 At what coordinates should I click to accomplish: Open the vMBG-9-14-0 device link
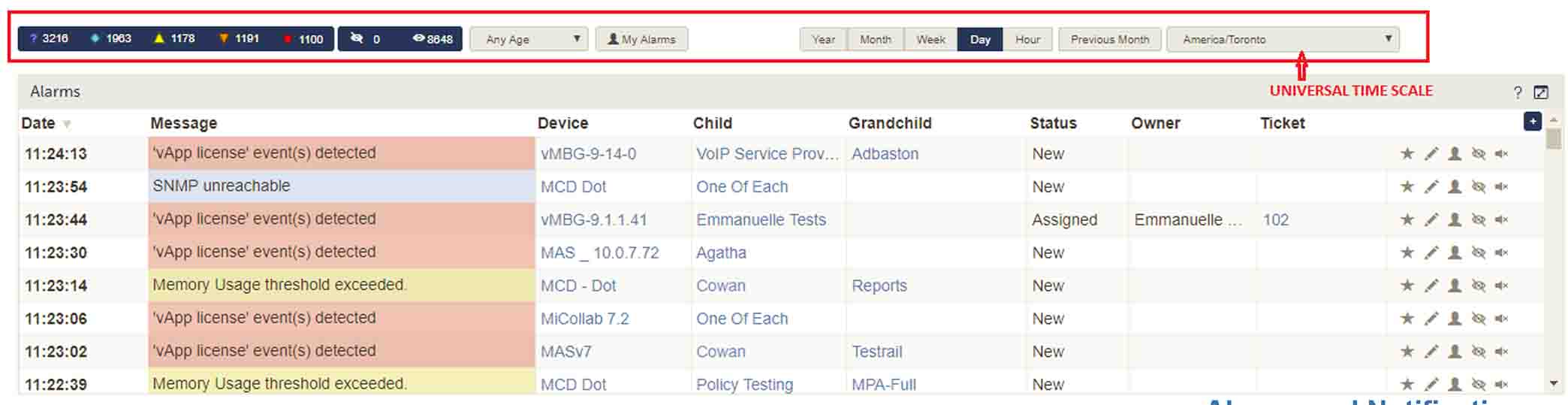pos(588,154)
